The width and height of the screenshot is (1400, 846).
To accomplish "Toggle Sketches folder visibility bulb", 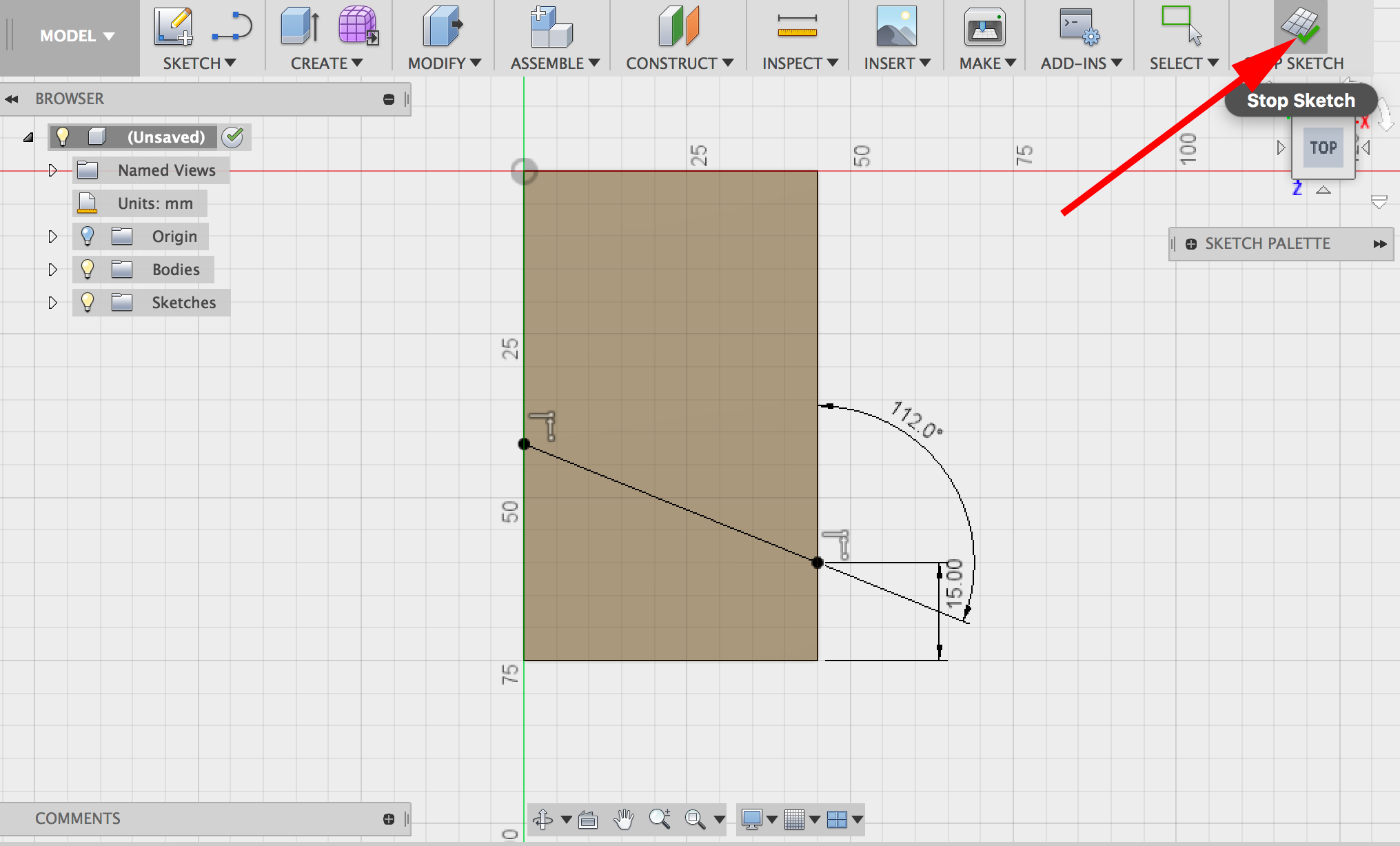I will click(87, 303).
